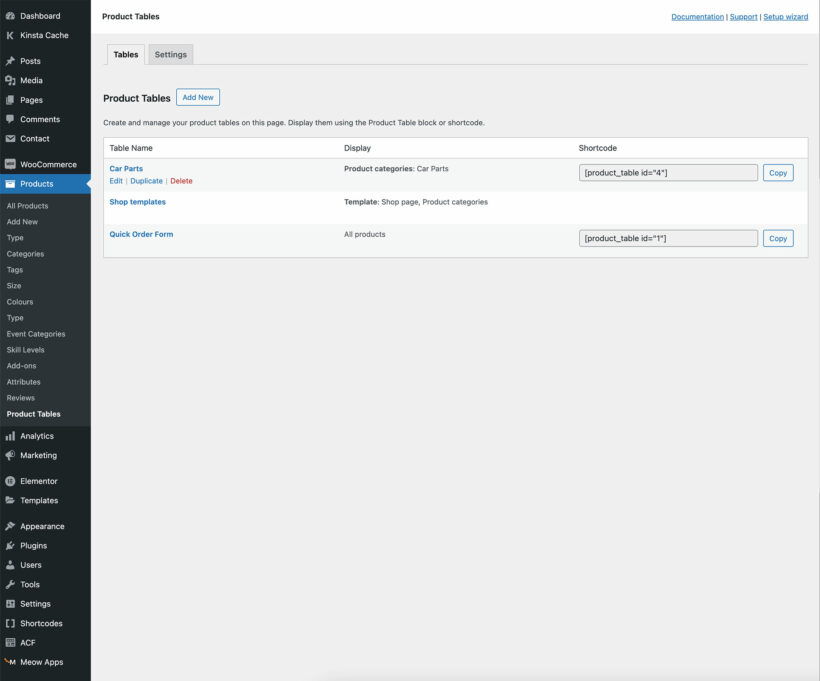The image size is (820, 681).
Task: Duplicate the Car Parts table
Action: (x=146, y=181)
